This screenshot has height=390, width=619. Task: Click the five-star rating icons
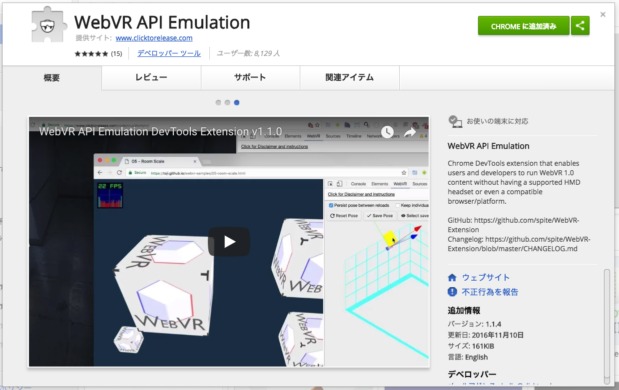coord(91,54)
